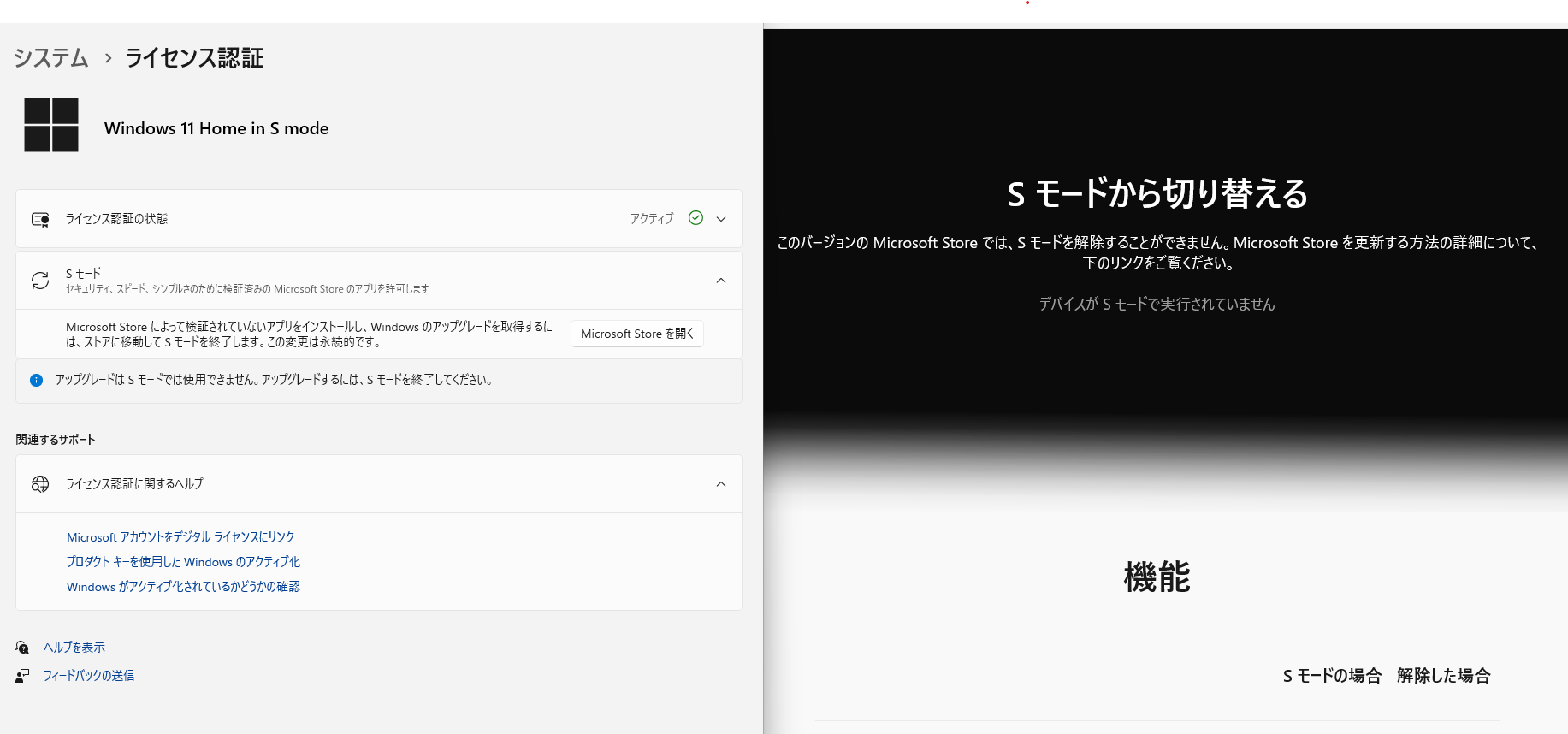Screen dimensions: 1568x734
Task: Click the S モード description subtitle text
Action: pyautogui.click(x=247, y=289)
